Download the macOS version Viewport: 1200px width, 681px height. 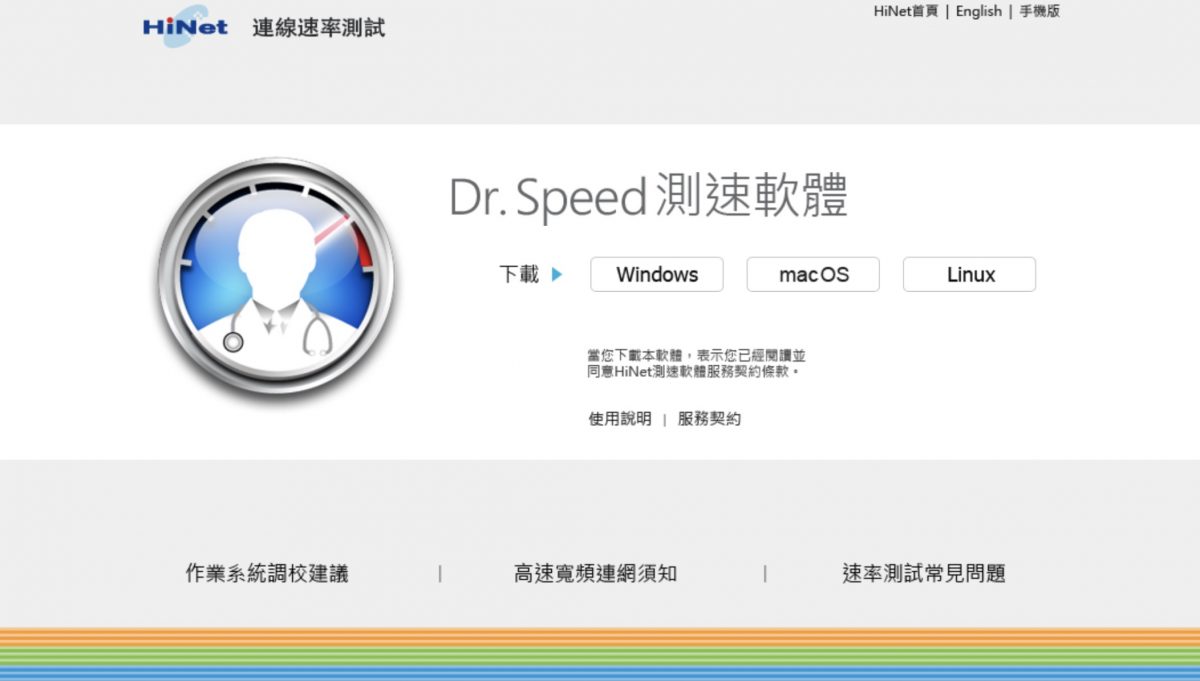pyautogui.click(x=813, y=274)
